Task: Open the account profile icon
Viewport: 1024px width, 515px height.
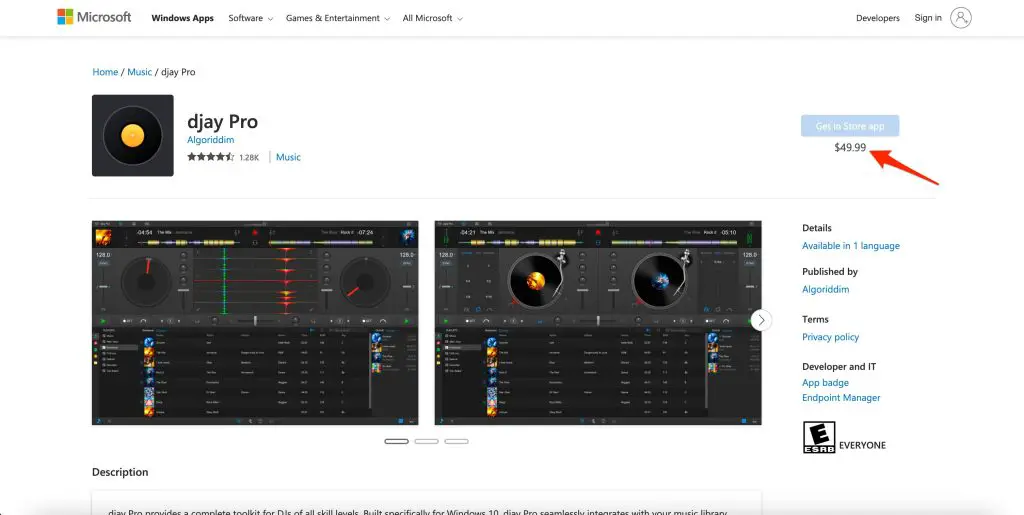Action: click(x=961, y=18)
